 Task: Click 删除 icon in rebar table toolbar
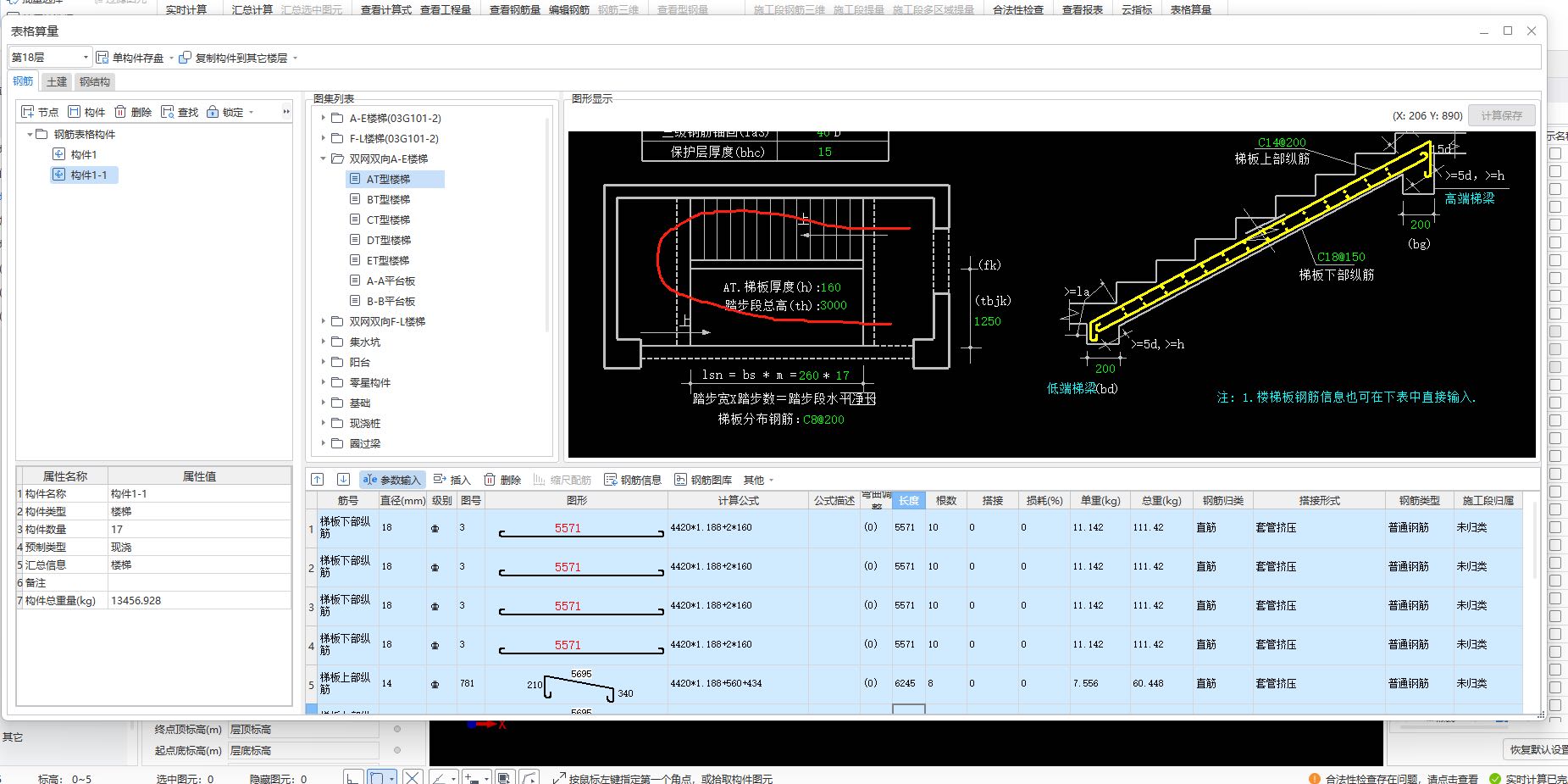[x=490, y=480]
